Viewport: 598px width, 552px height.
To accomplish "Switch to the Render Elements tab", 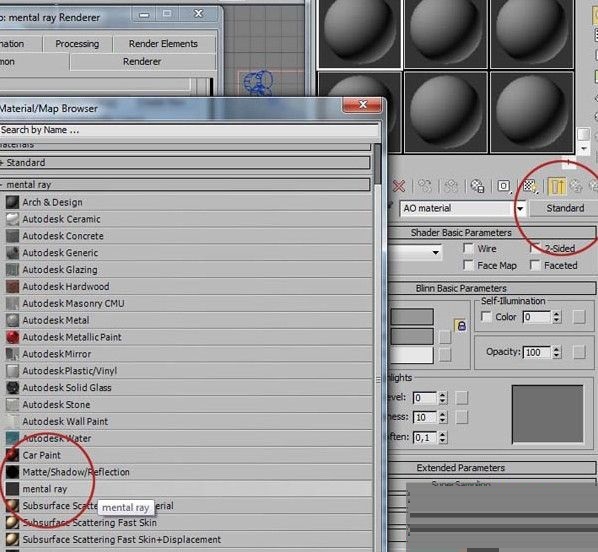I will click(x=163, y=44).
